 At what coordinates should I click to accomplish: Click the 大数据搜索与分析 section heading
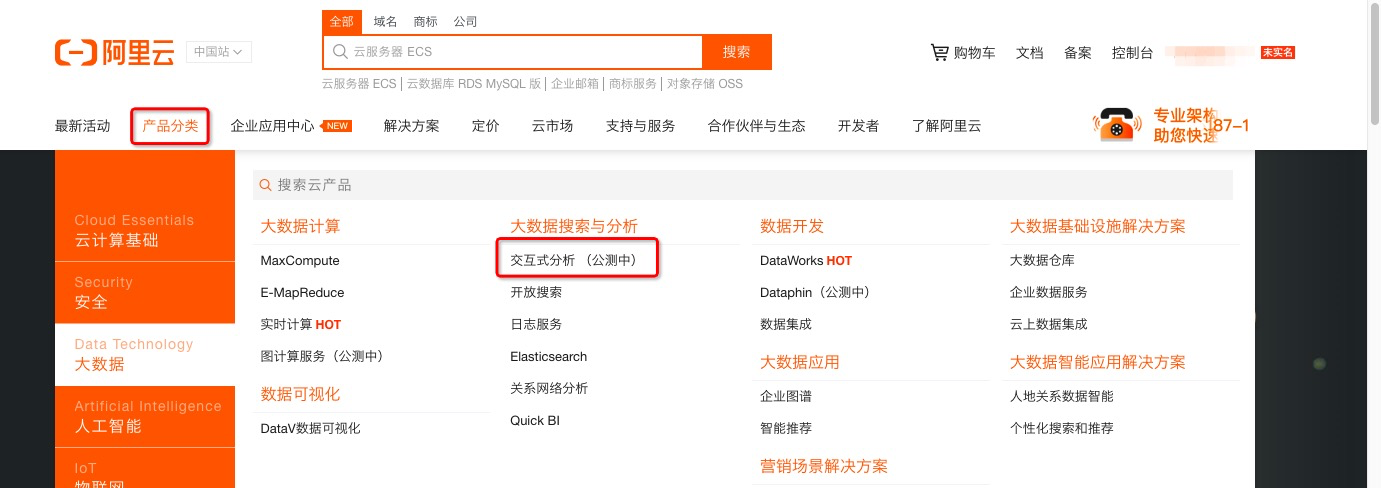tap(574, 226)
